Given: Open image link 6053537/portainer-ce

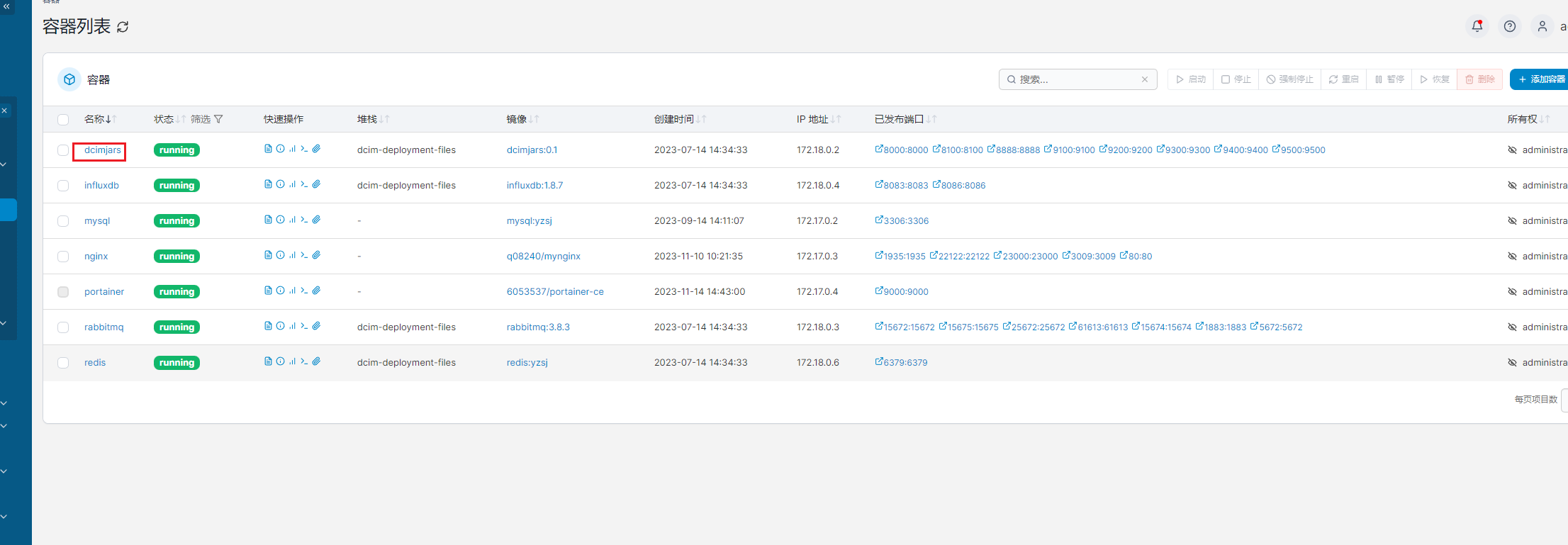Looking at the screenshot, I should coord(555,292).
